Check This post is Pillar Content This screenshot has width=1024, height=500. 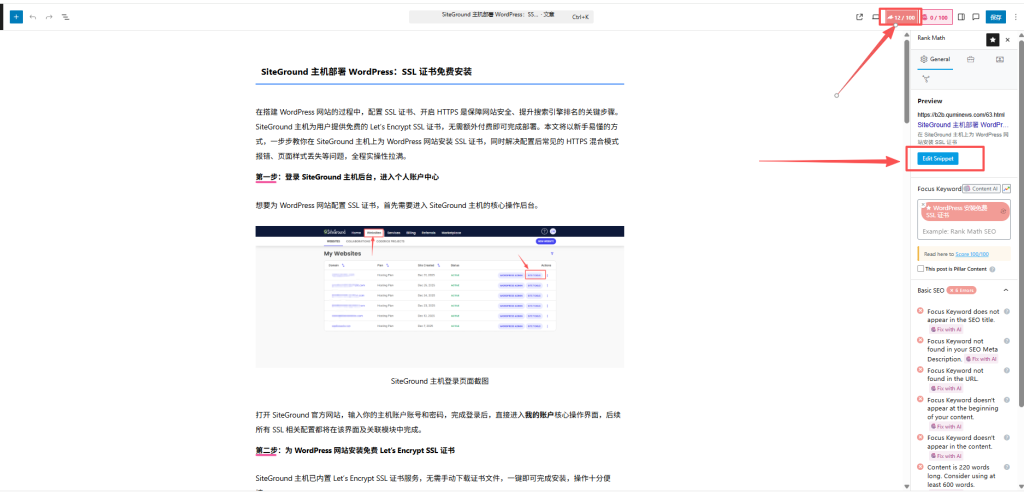pyautogui.click(x=921, y=269)
